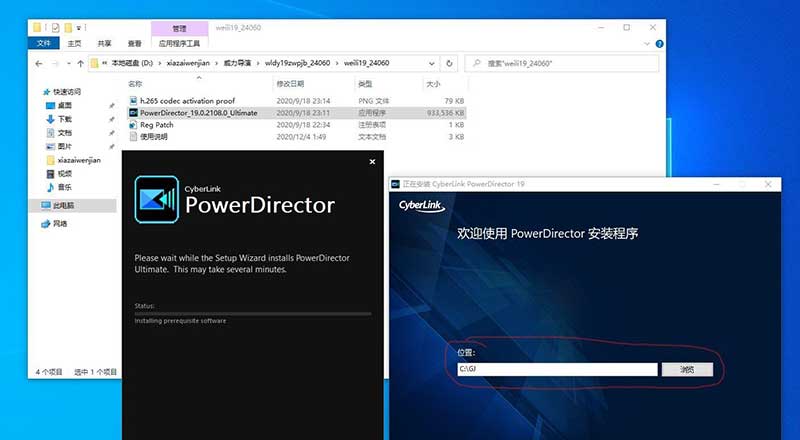Click the 浏览 browse button
800x440 pixels.
pyautogui.click(x=687, y=370)
